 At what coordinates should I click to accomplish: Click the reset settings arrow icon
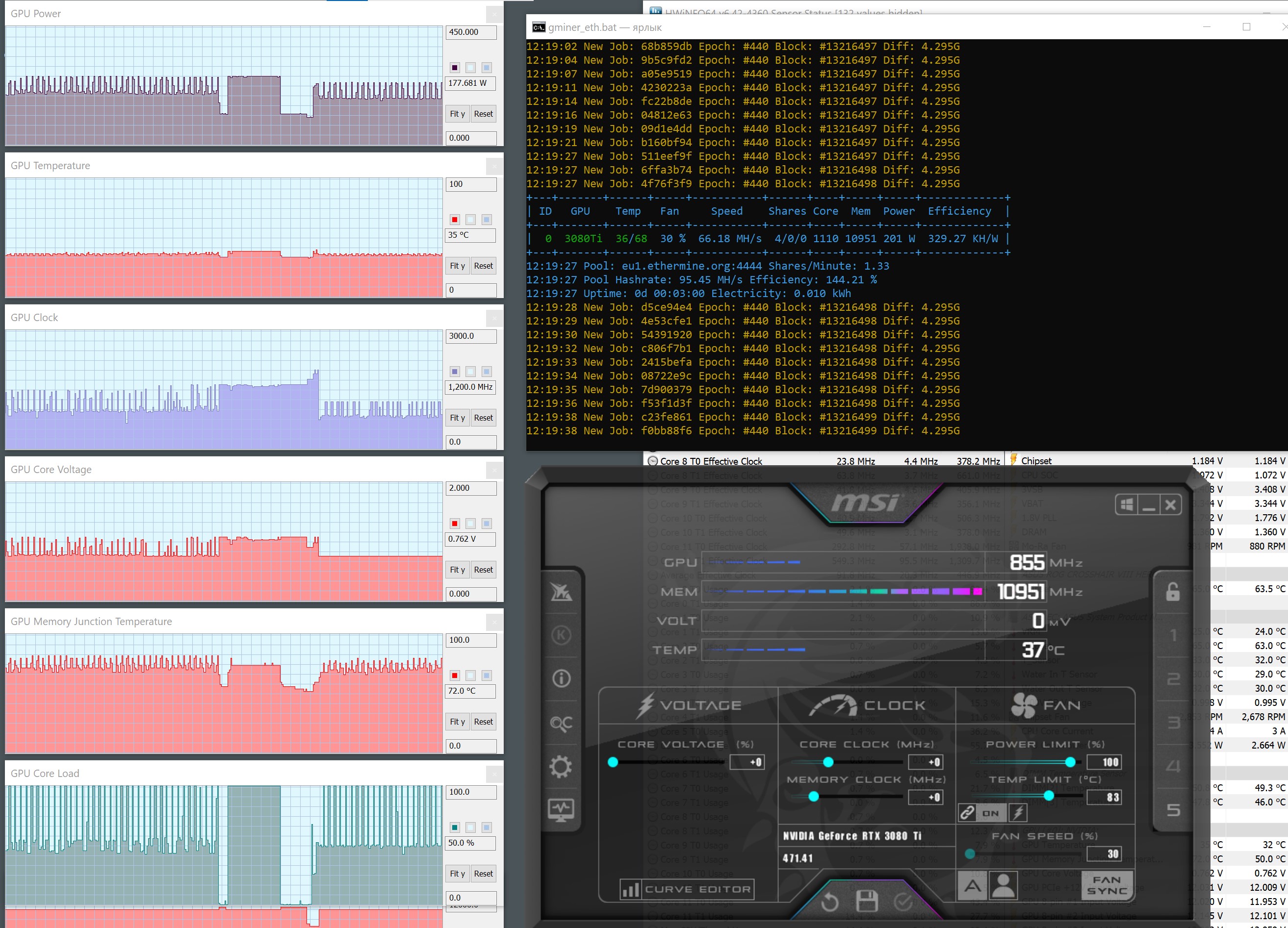point(830,902)
